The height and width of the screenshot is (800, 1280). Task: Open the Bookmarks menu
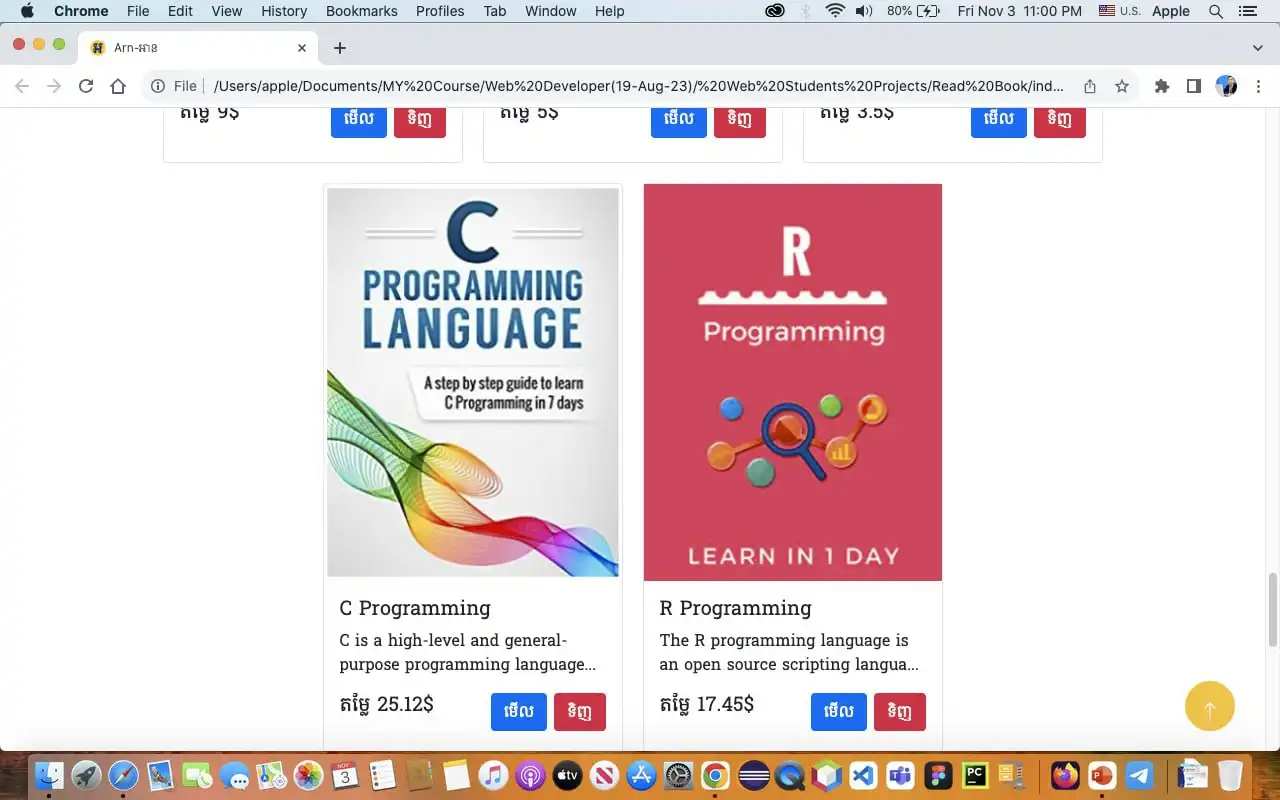coord(361,11)
